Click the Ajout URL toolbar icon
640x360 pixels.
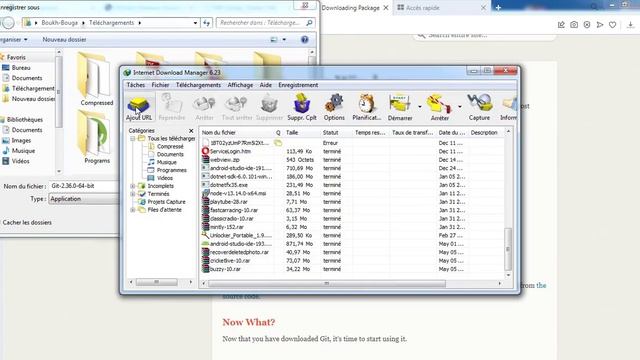pos(139,107)
